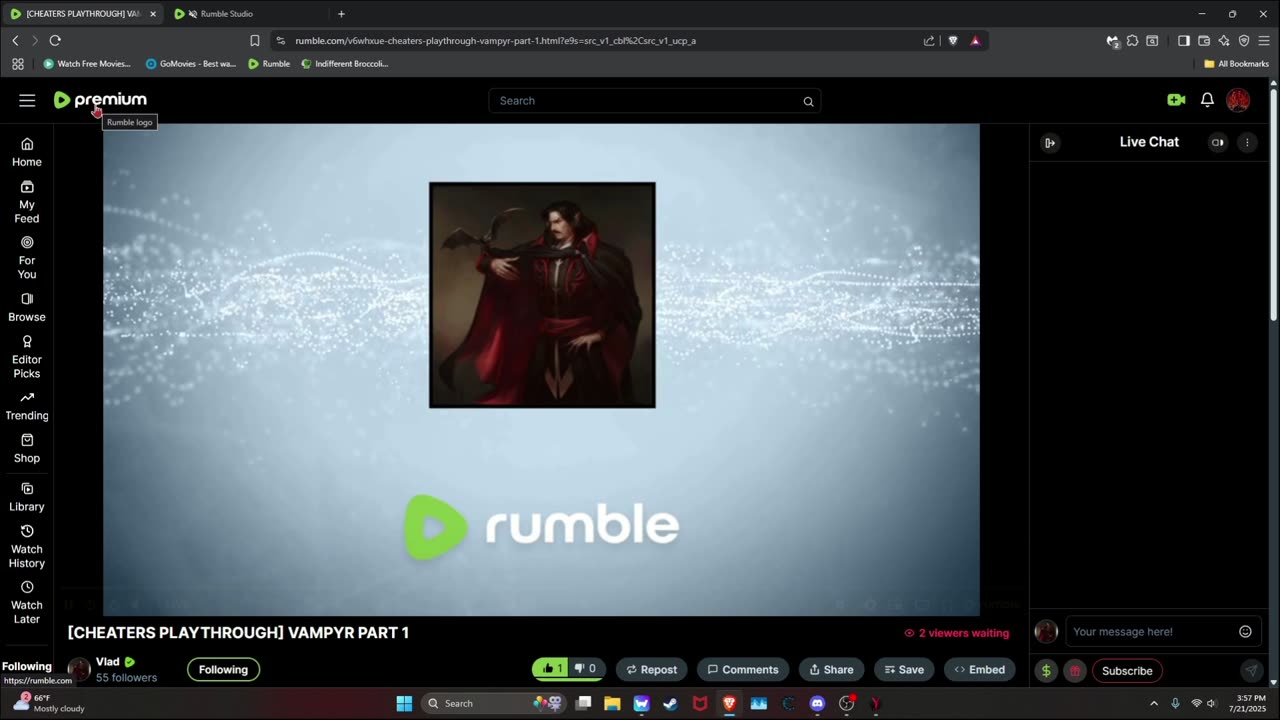This screenshot has height=720, width=1280.
Task: Click the Share button
Action: (831, 670)
